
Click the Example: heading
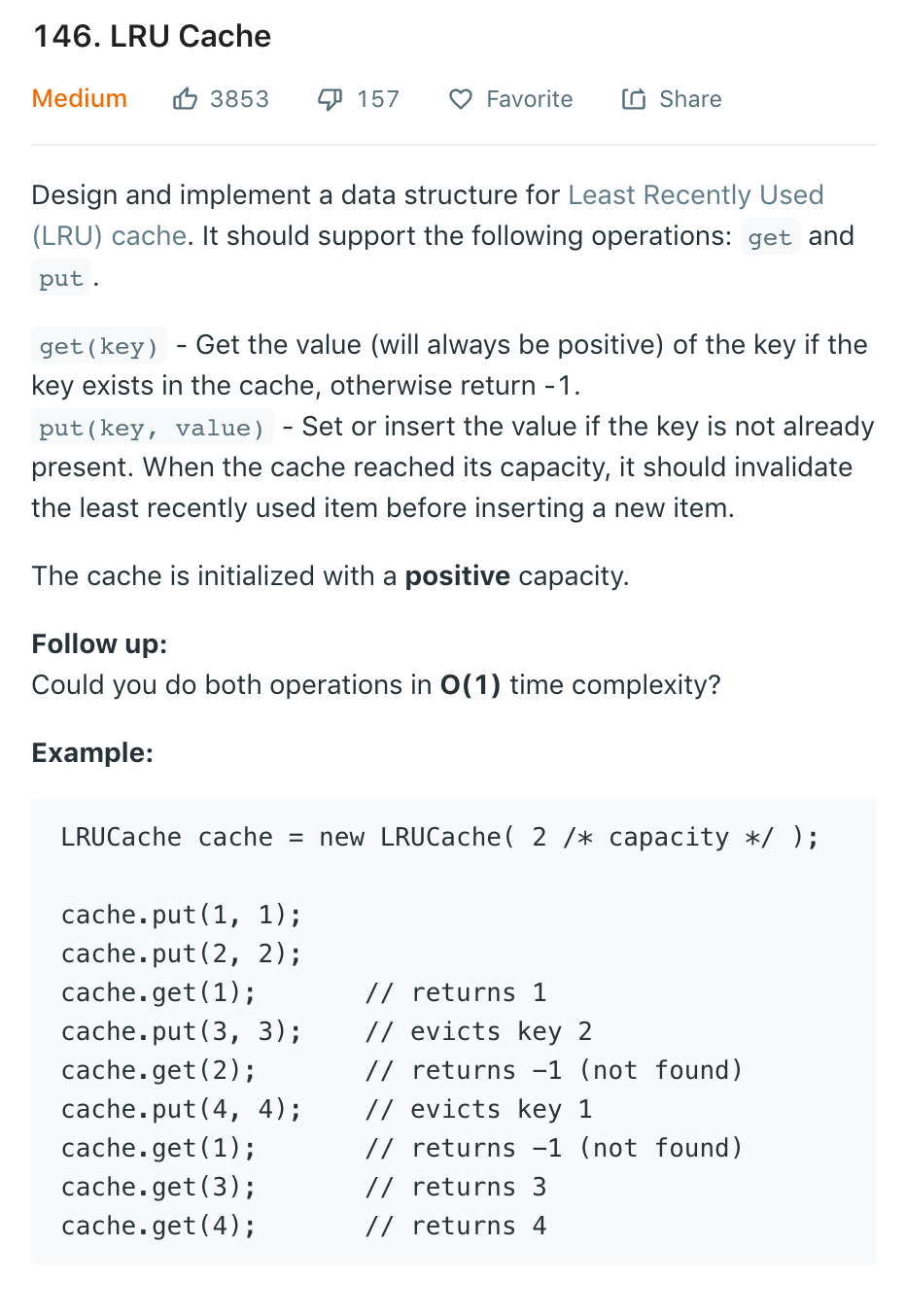click(x=92, y=752)
